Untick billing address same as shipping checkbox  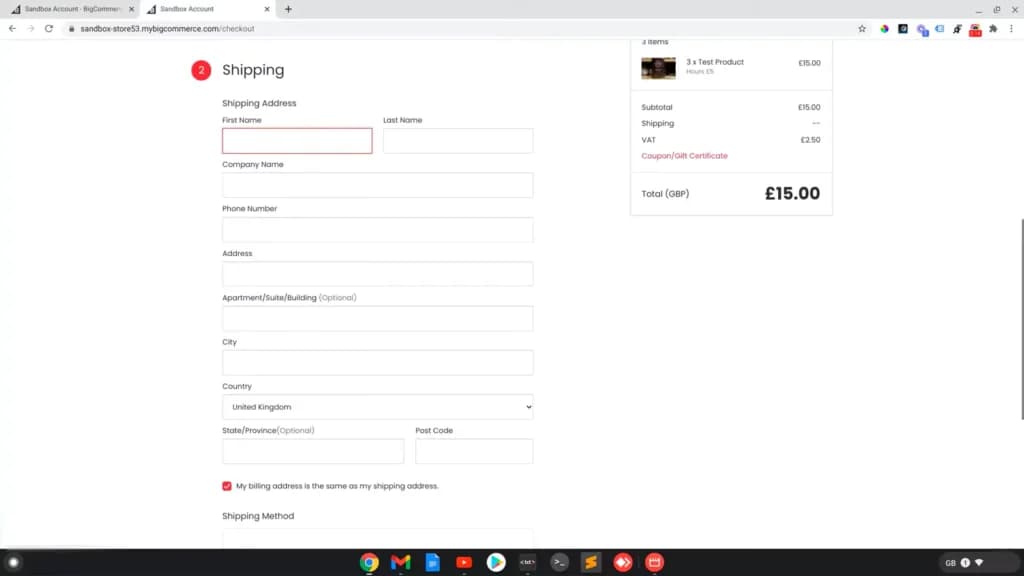[227, 486]
